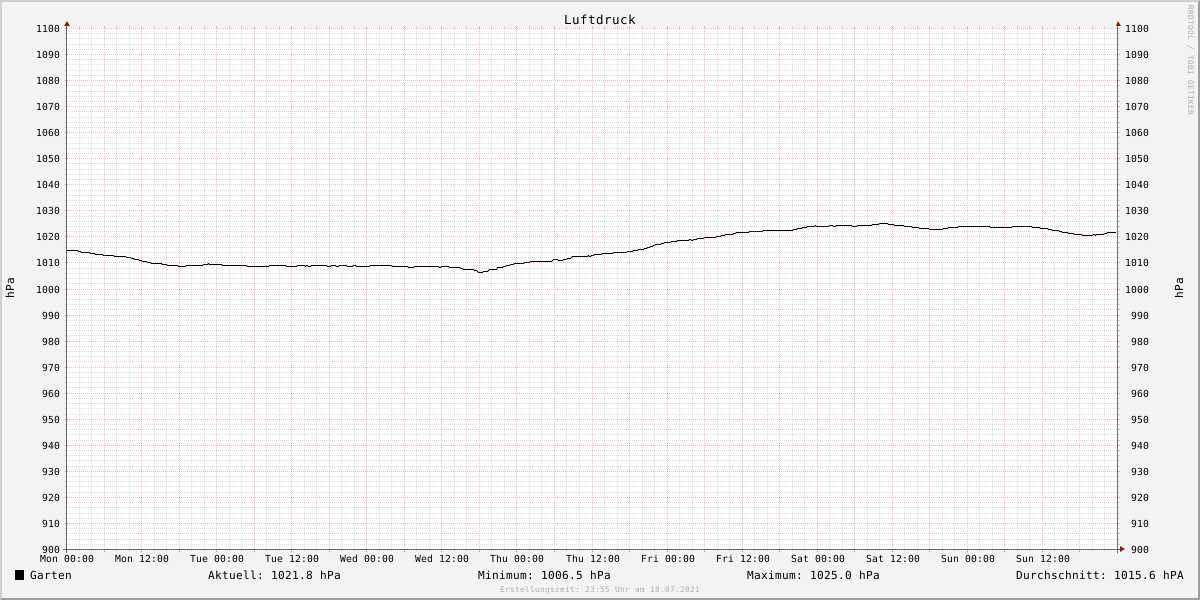The image size is (1200, 600).
Task: Click the 1050 label on left axis
Action: click(48, 159)
